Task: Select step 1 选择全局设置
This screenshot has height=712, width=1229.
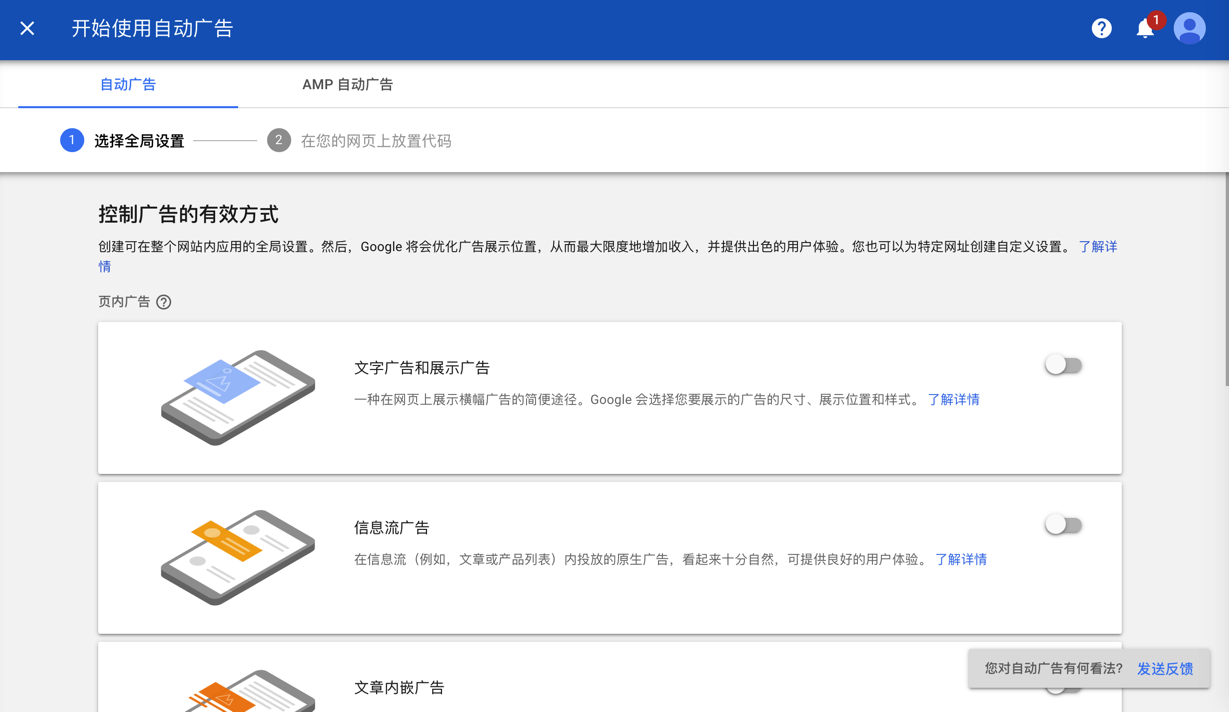Action: pyautogui.click(x=122, y=141)
